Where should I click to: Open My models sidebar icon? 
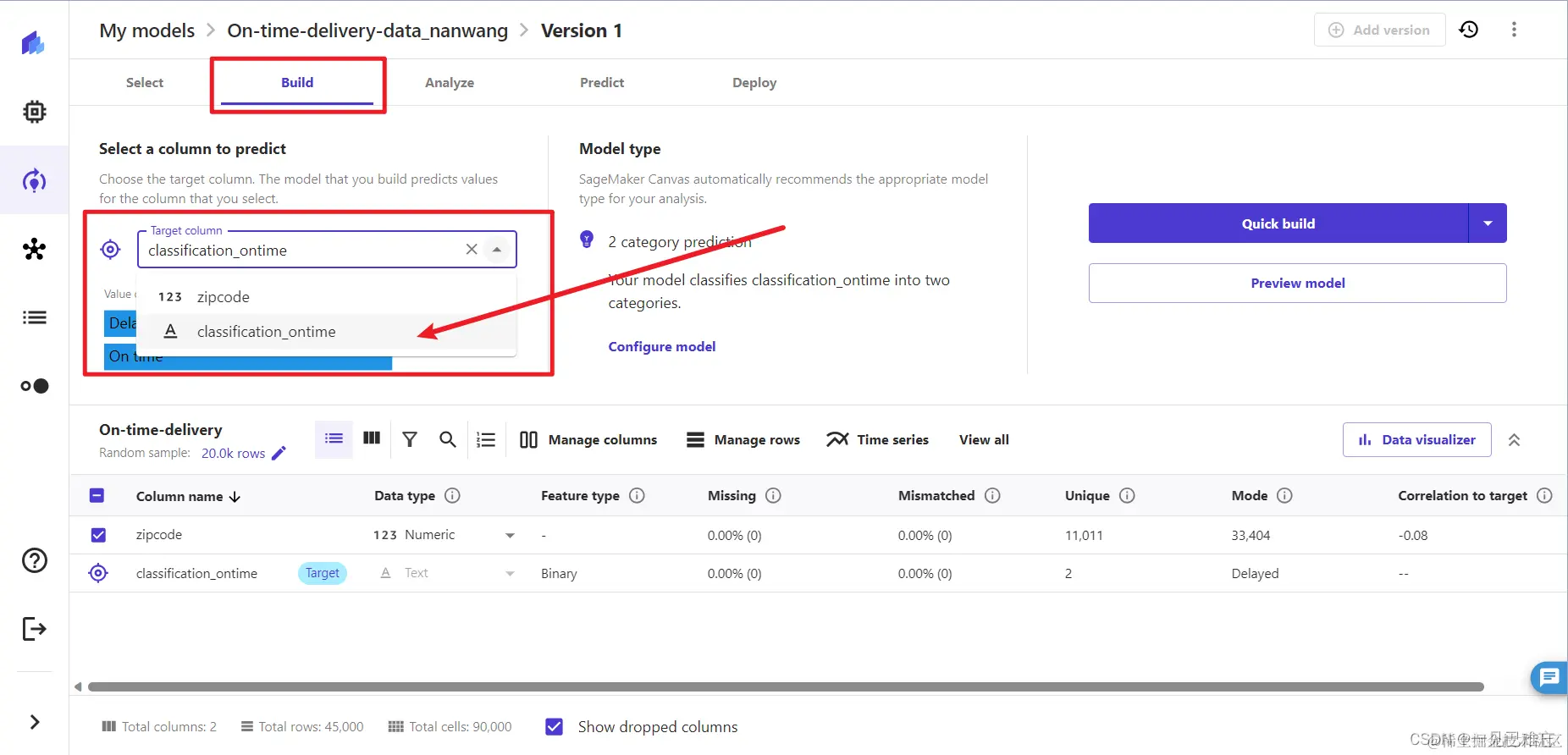(34, 180)
